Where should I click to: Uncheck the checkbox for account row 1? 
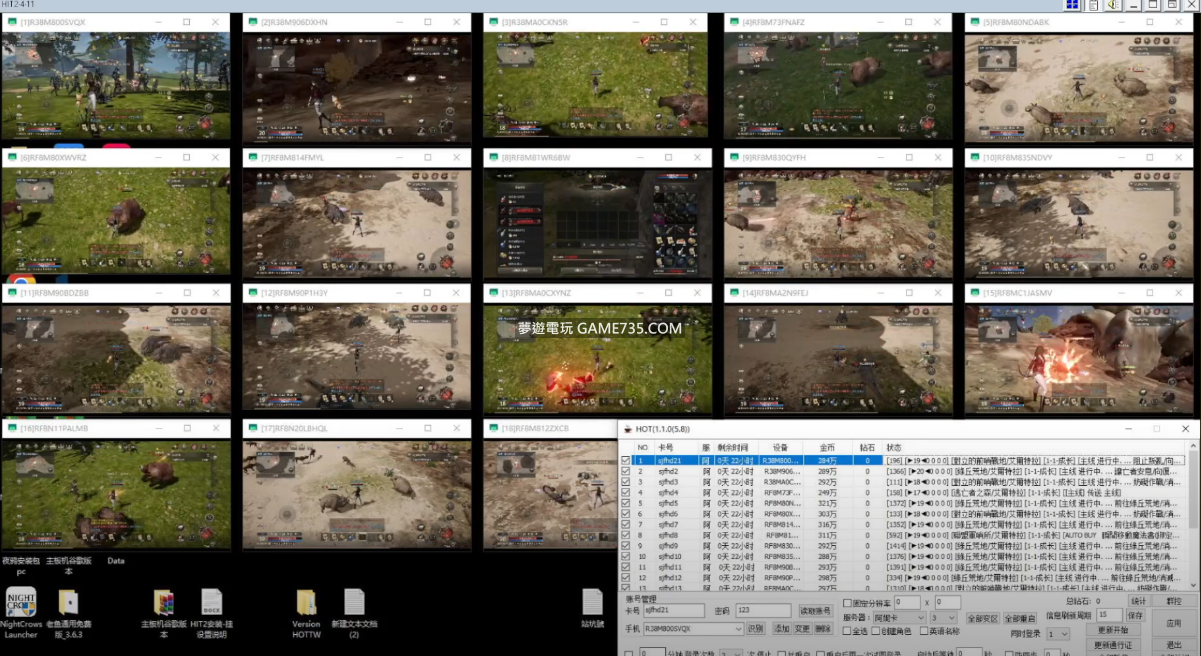pos(626,461)
